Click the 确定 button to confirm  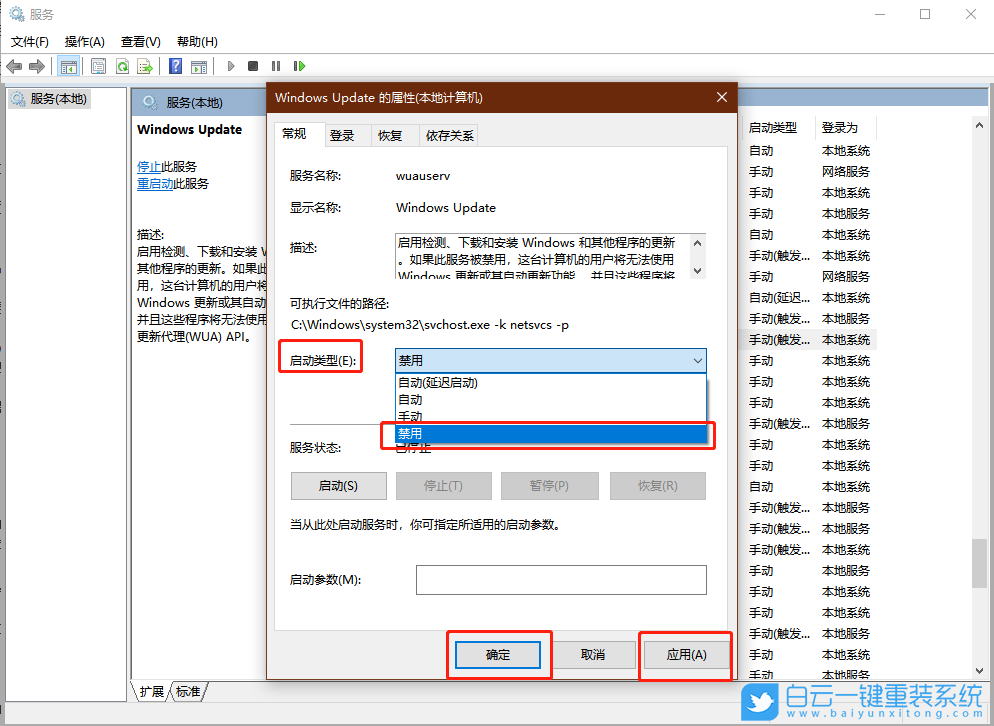click(497, 654)
